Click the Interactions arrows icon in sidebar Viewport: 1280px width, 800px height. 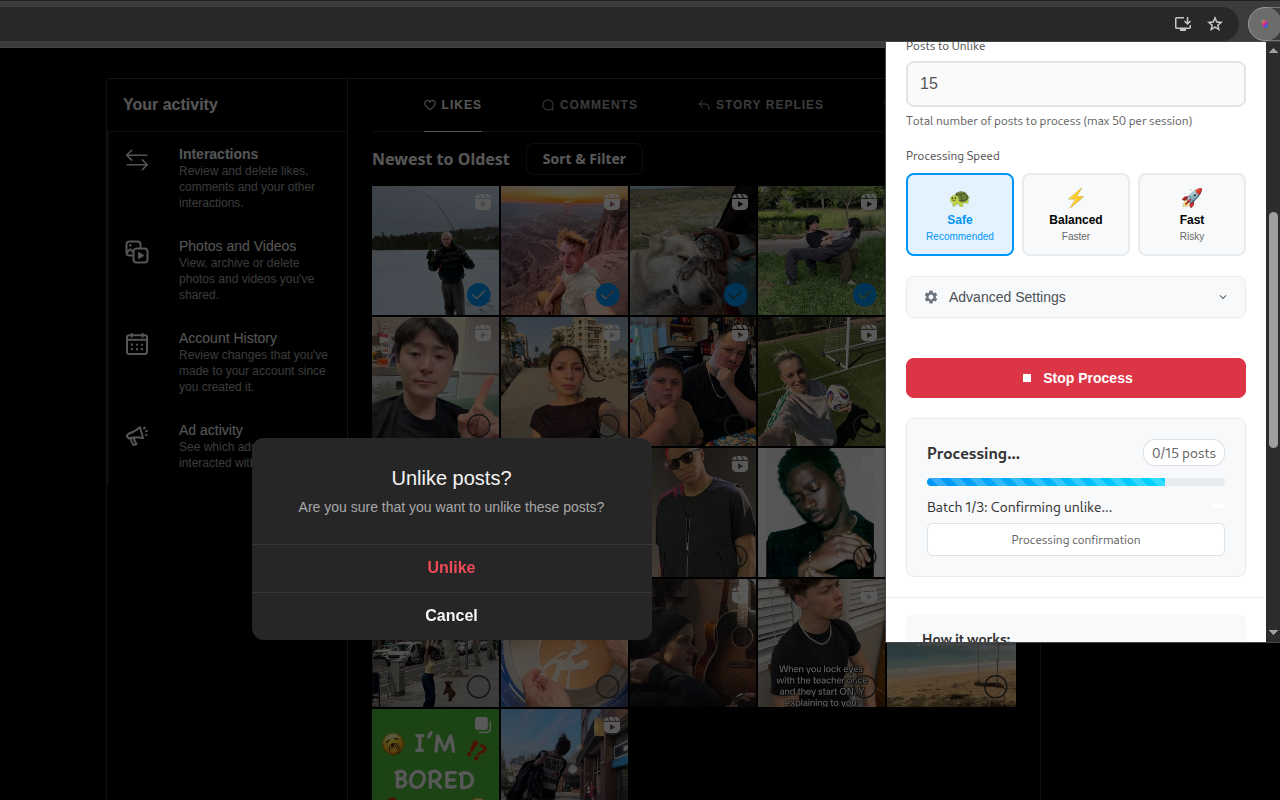tap(137, 159)
